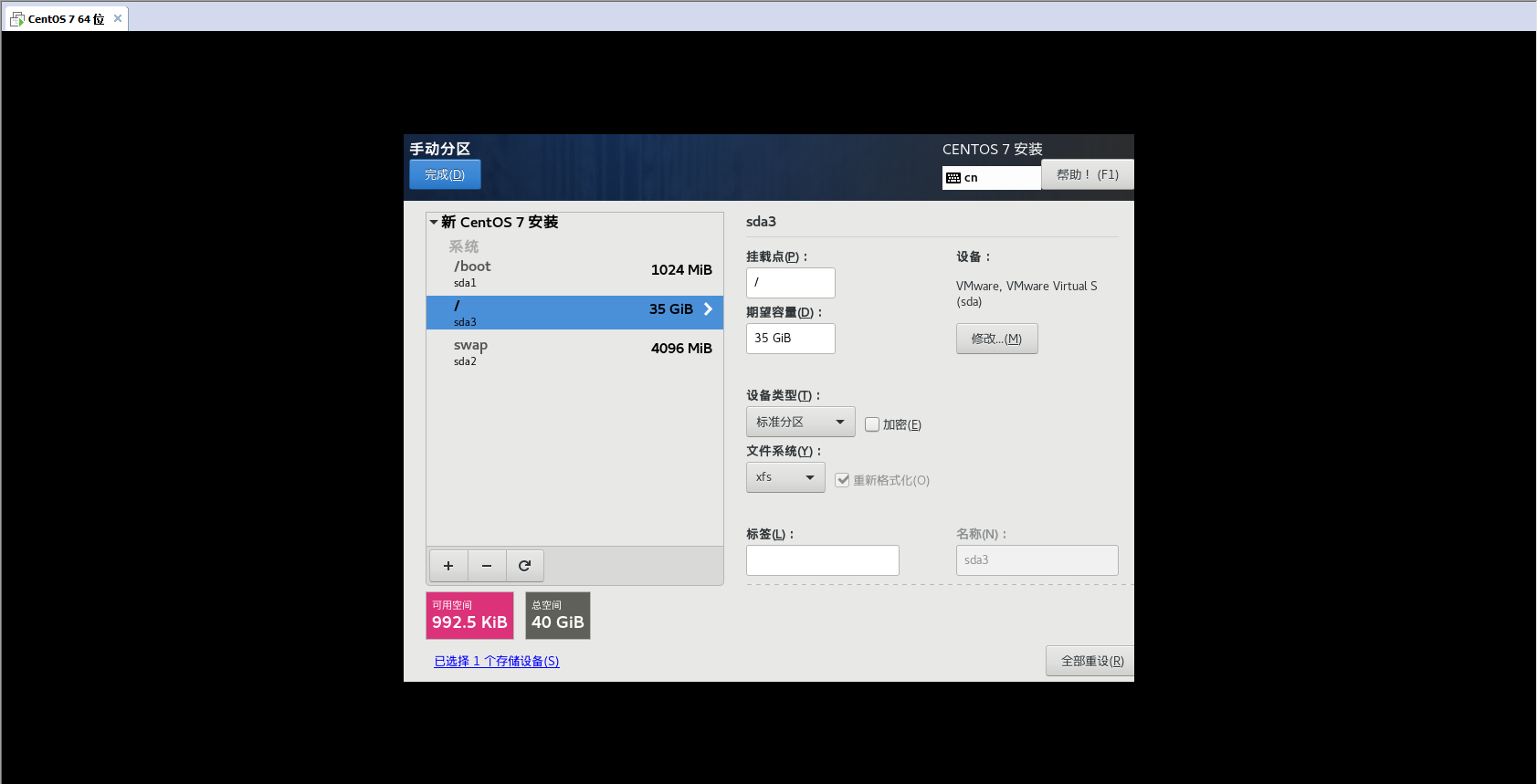
Task: Click the 期望容量 field showing 35 GiB
Action: [x=791, y=339]
